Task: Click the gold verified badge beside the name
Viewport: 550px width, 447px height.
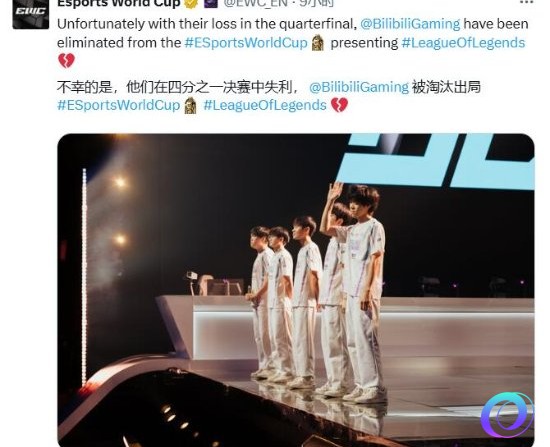Action: click(191, 3)
